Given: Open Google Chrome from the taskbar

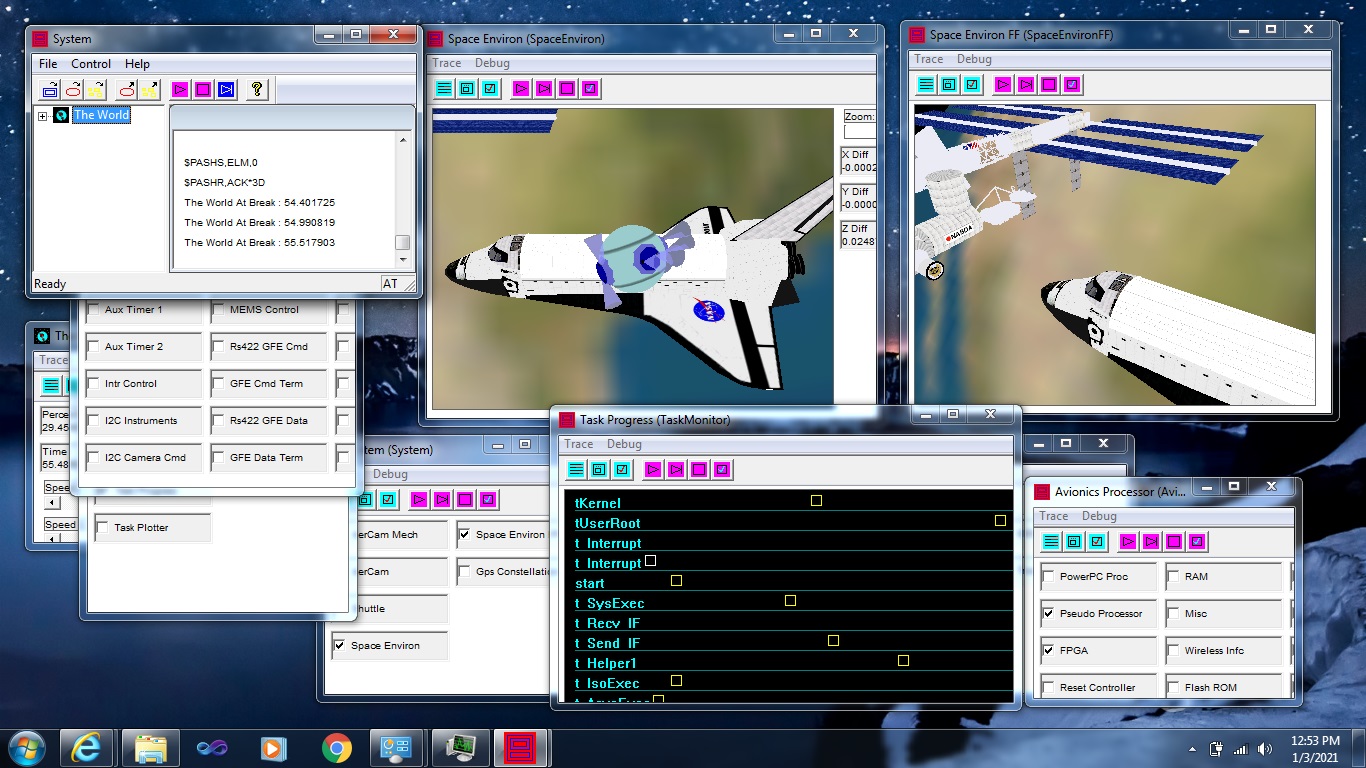Looking at the screenshot, I should coord(336,747).
